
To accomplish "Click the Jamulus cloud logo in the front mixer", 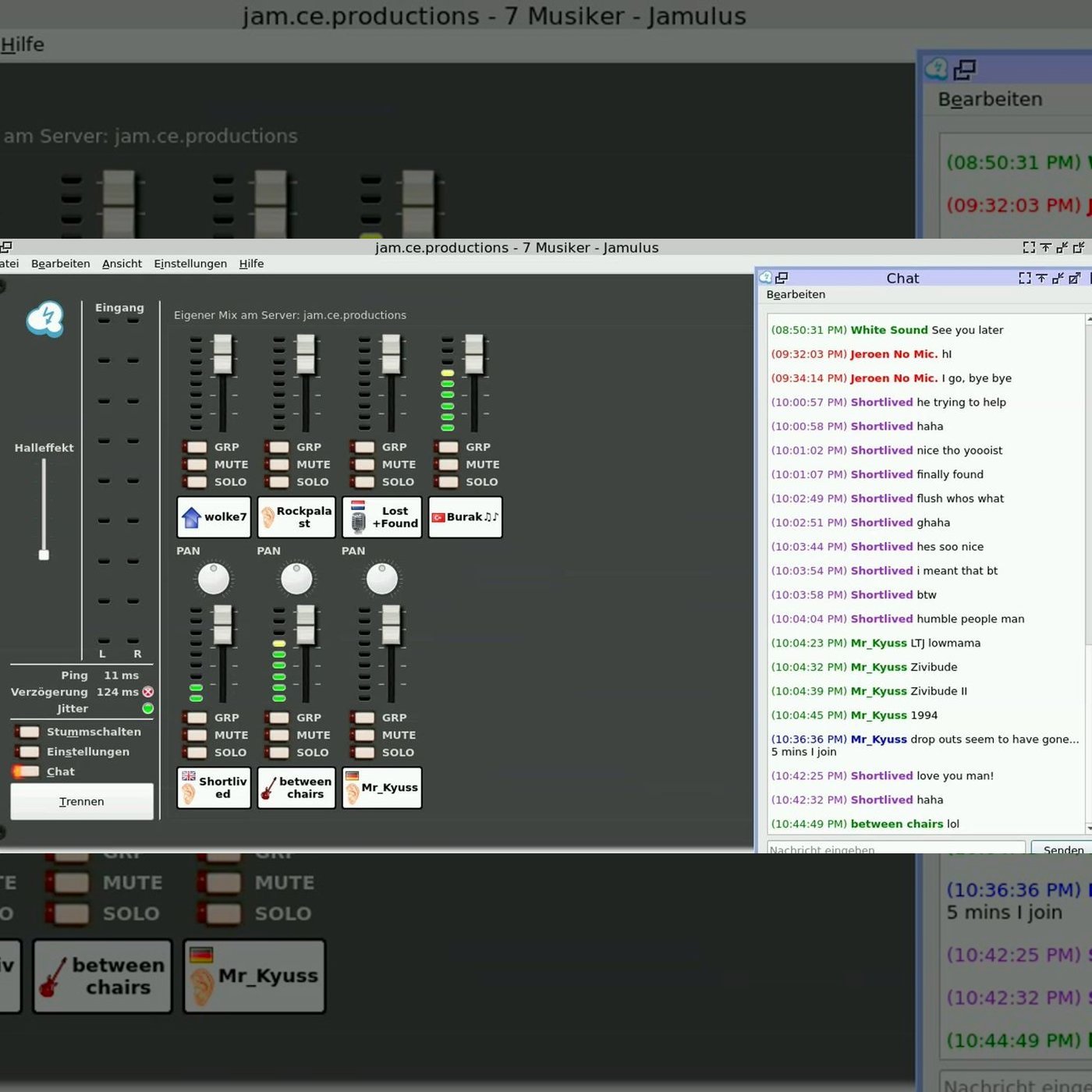I will coord(45,319).
